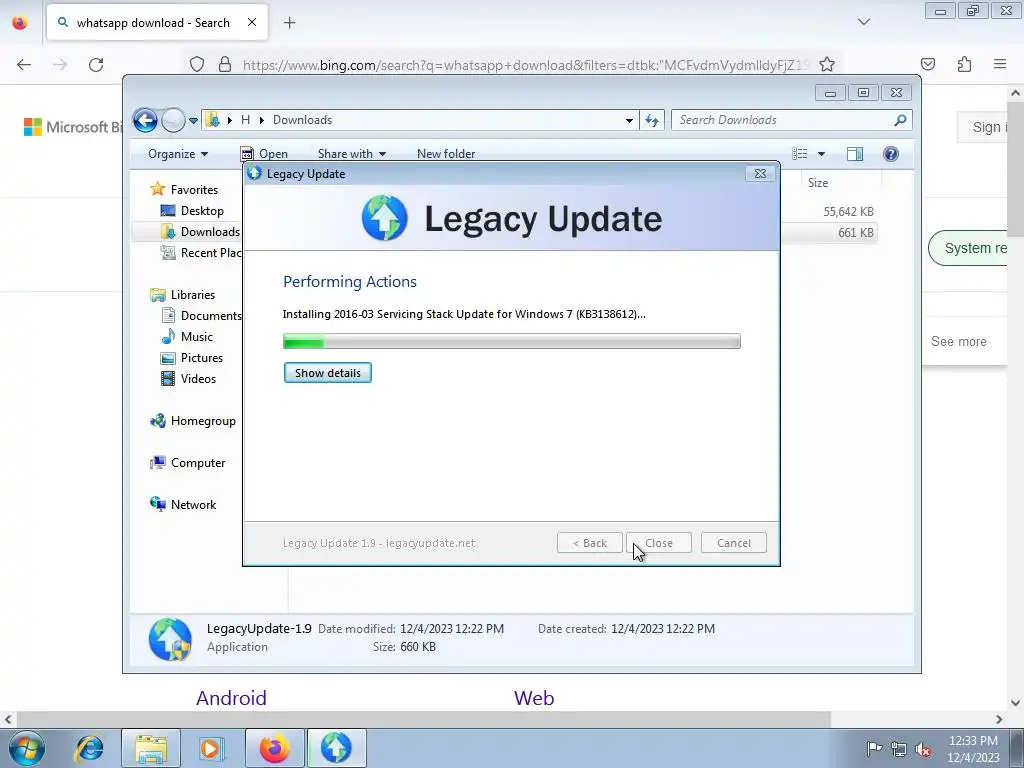Click the site padlock icon
The image size is (1024, 768).
(225, 64)
